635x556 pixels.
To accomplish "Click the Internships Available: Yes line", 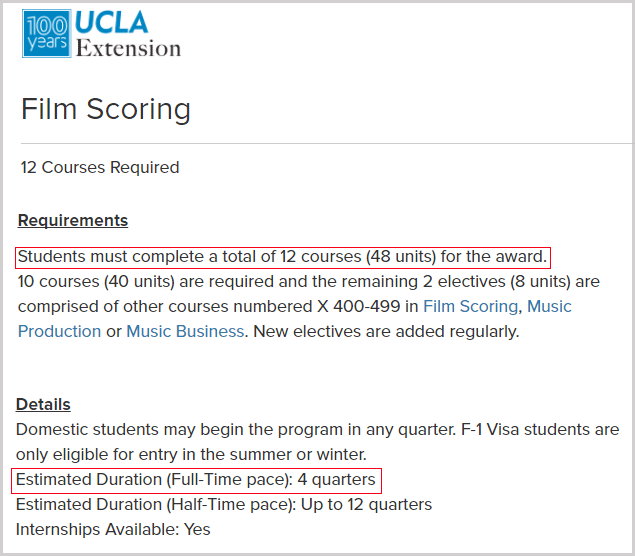I will [x=113, y=530].
